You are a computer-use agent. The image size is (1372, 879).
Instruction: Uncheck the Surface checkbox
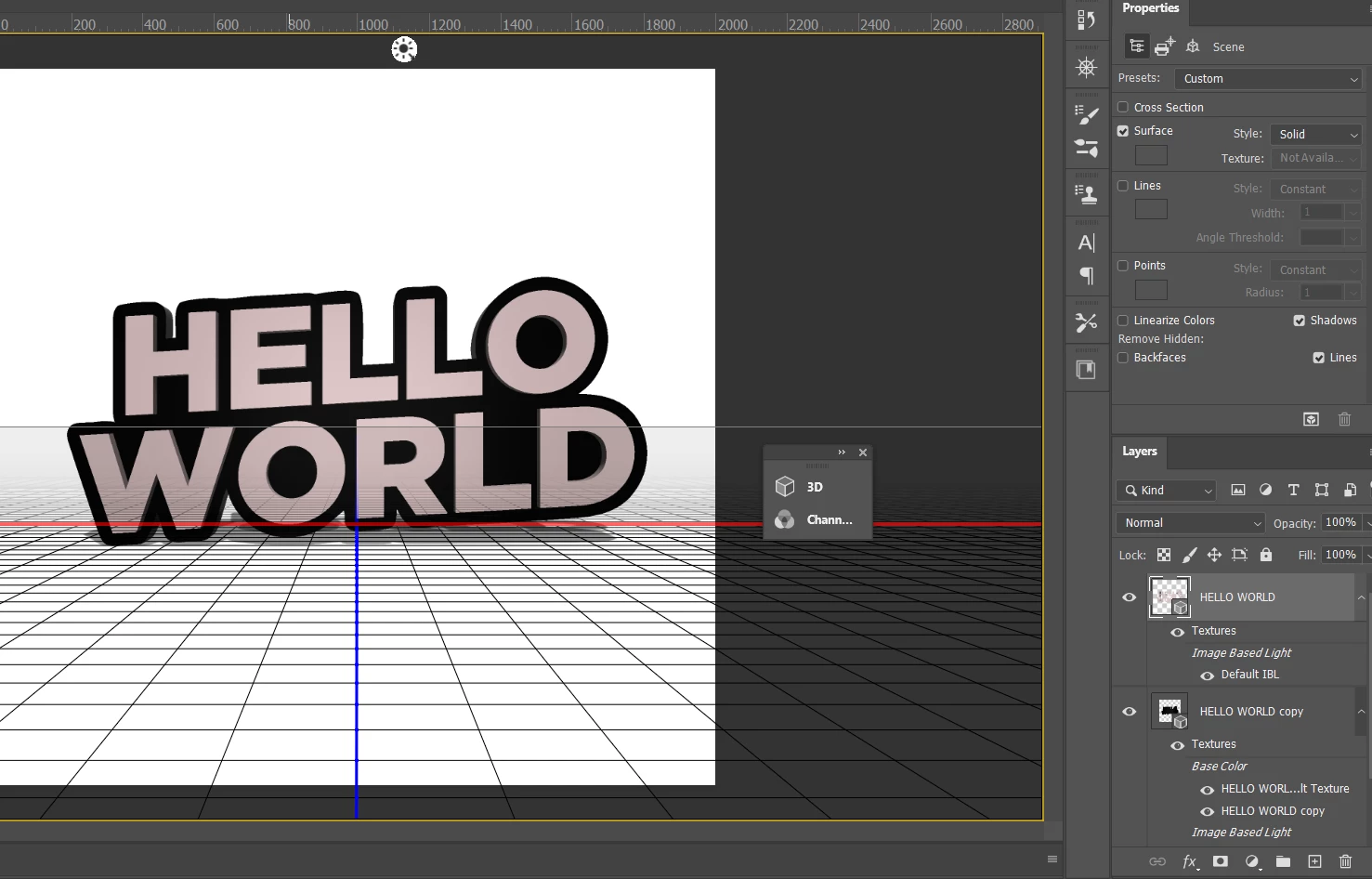click(x=1123, y=131)
